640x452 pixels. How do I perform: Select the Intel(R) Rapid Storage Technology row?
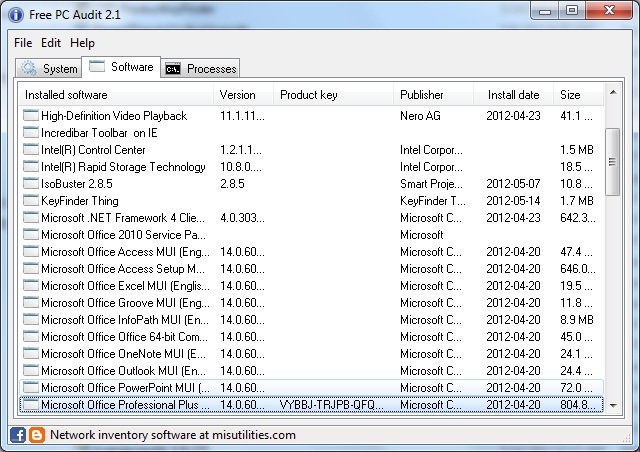tap(311, 167)
